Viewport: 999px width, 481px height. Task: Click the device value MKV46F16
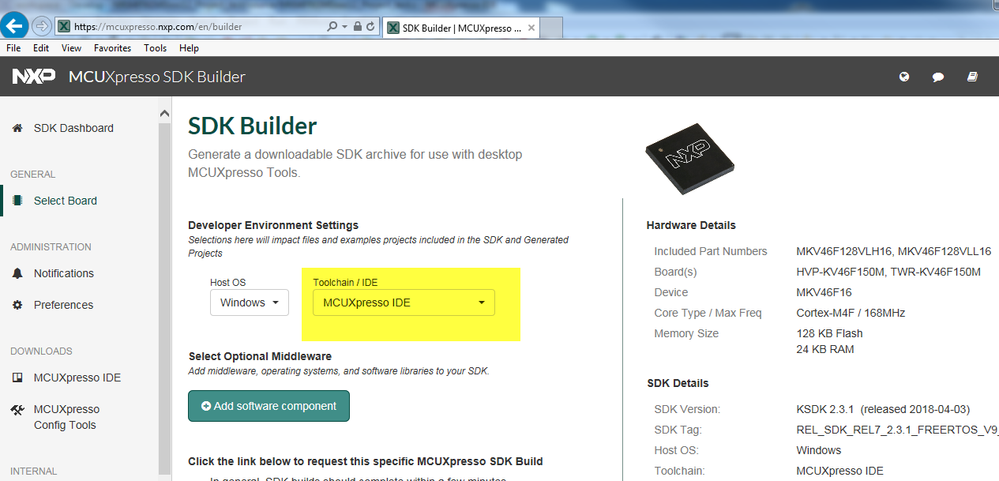click(x=824, y=292)
